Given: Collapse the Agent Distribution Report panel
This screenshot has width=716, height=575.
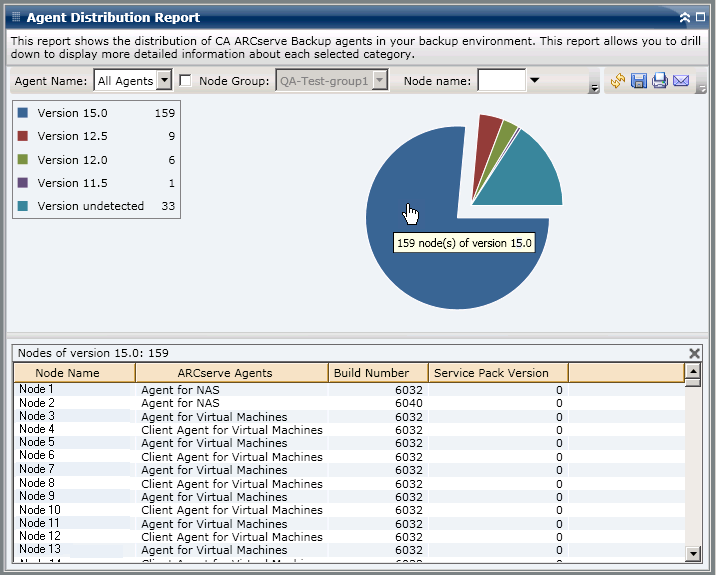Looking at the screenshot, I should [684, 17].
